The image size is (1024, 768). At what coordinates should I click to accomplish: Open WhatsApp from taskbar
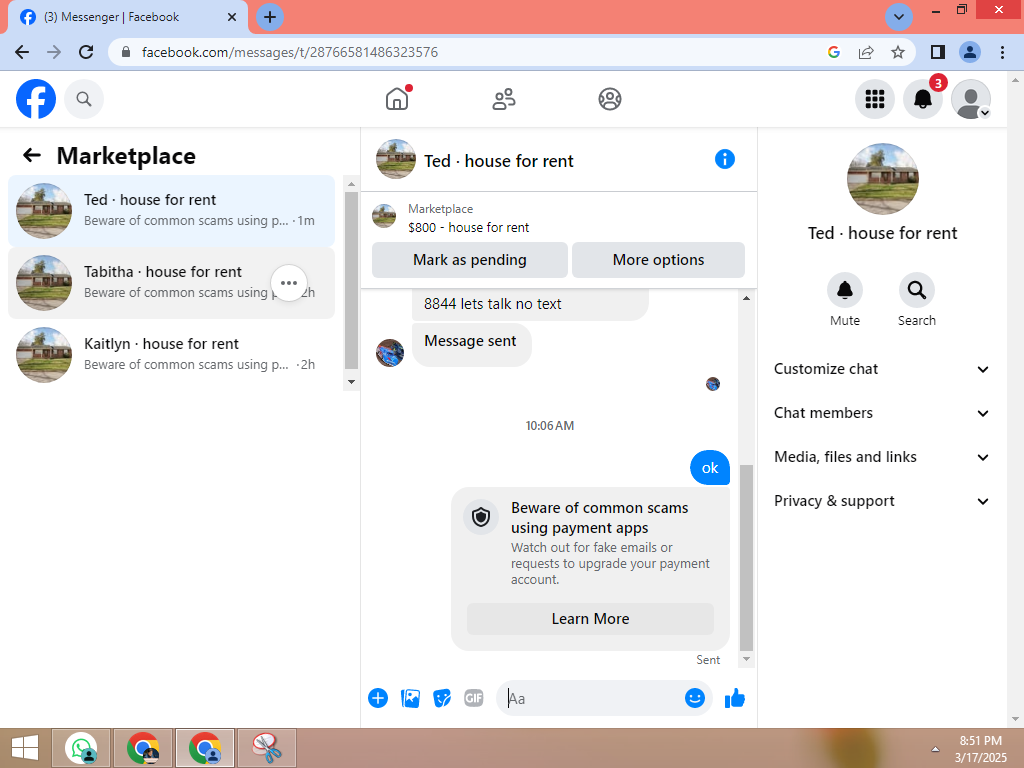tap(81, 748)
